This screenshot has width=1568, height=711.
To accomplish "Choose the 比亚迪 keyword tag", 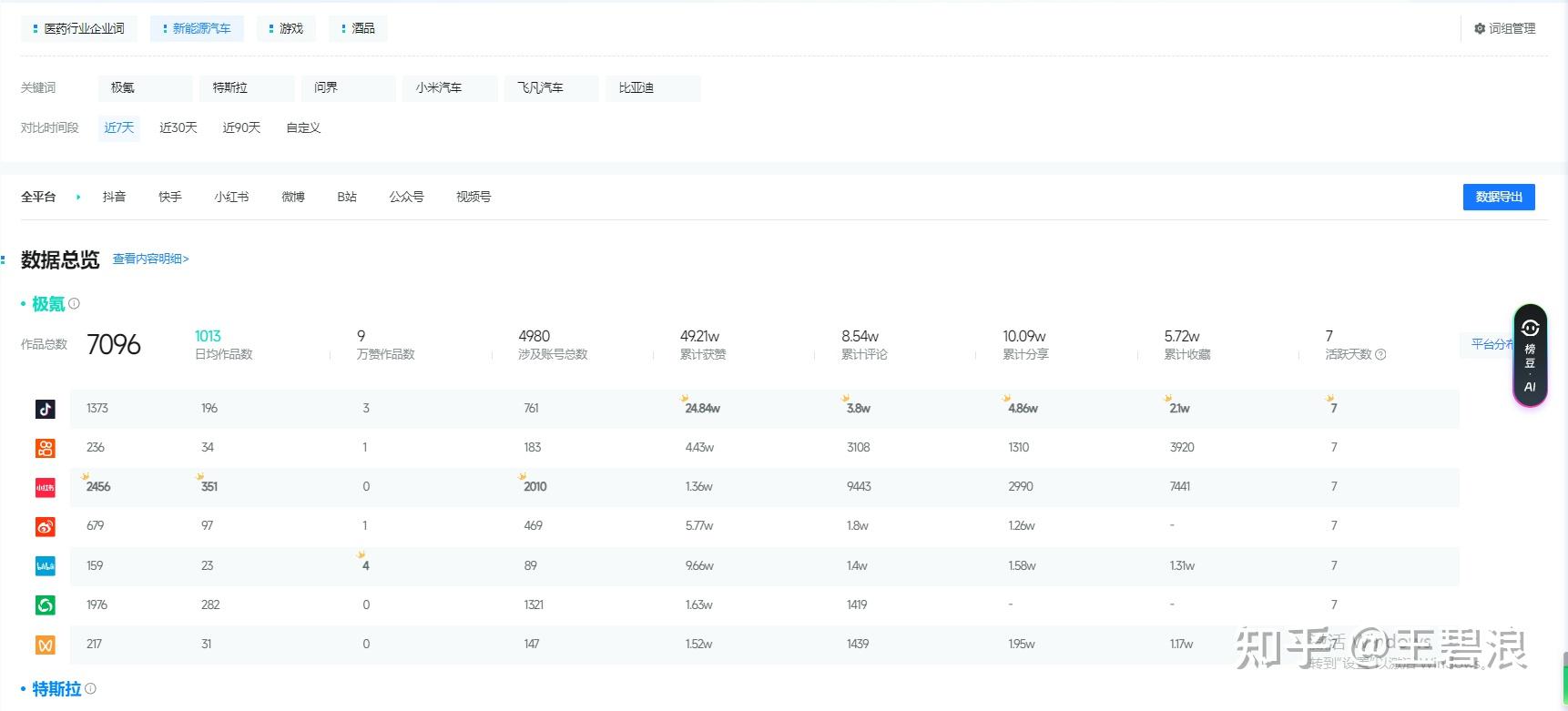I will tap(653, 87).
